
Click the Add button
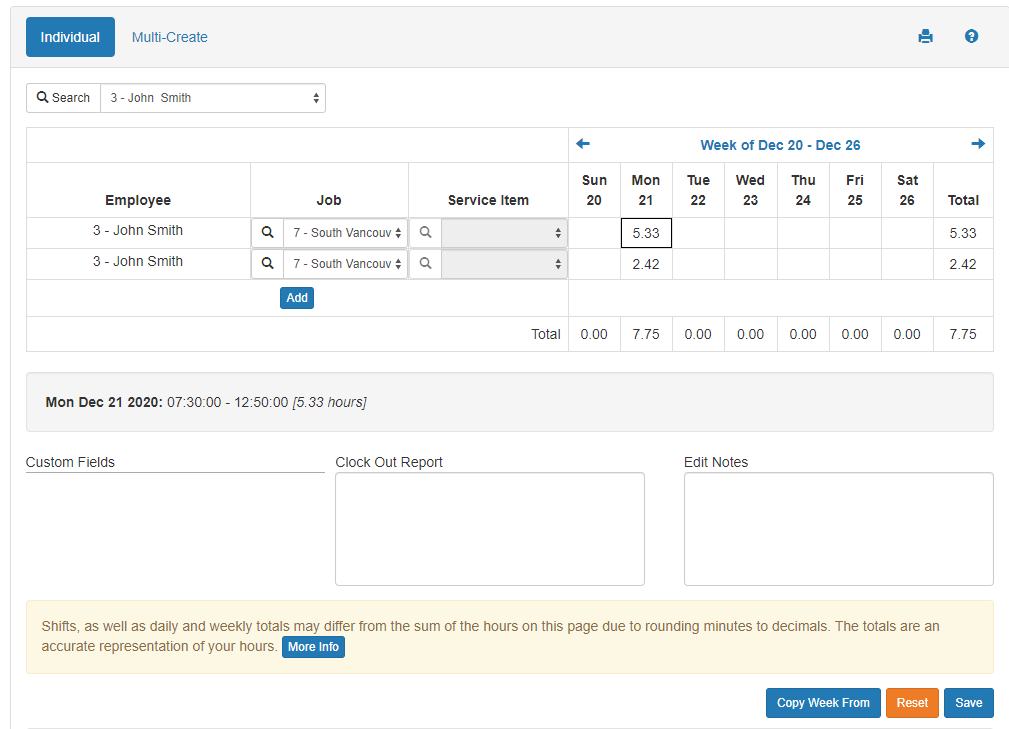pyautogui.click(x=297, y=298)
